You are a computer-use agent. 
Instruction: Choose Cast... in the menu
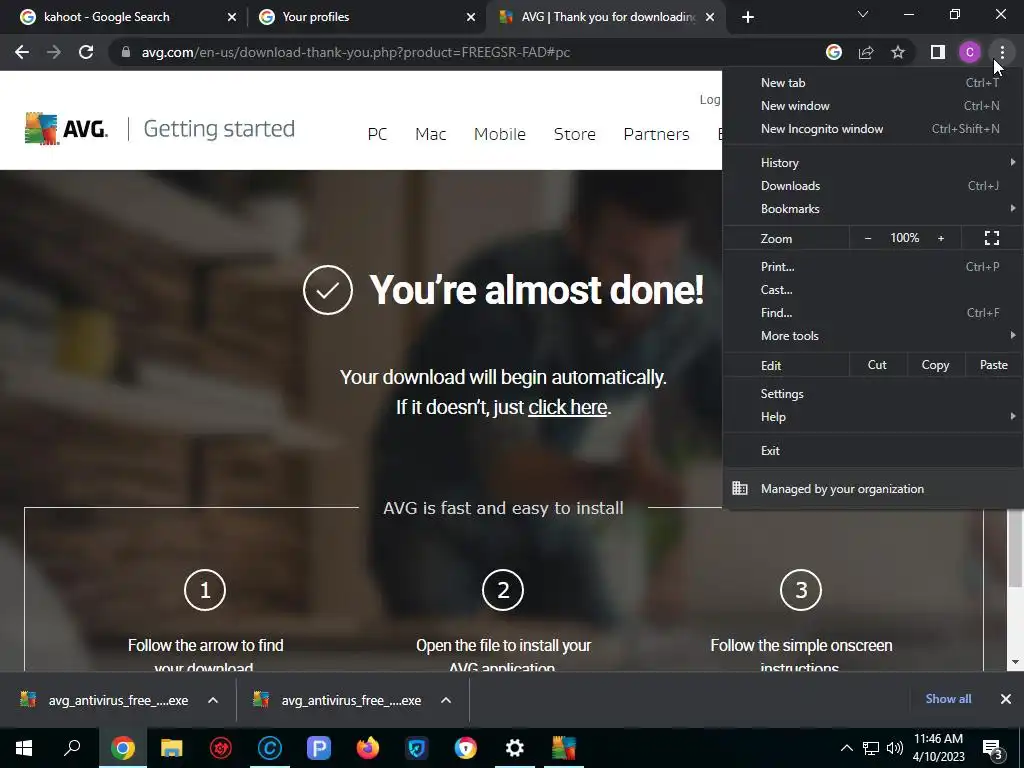tap(872, 290)
